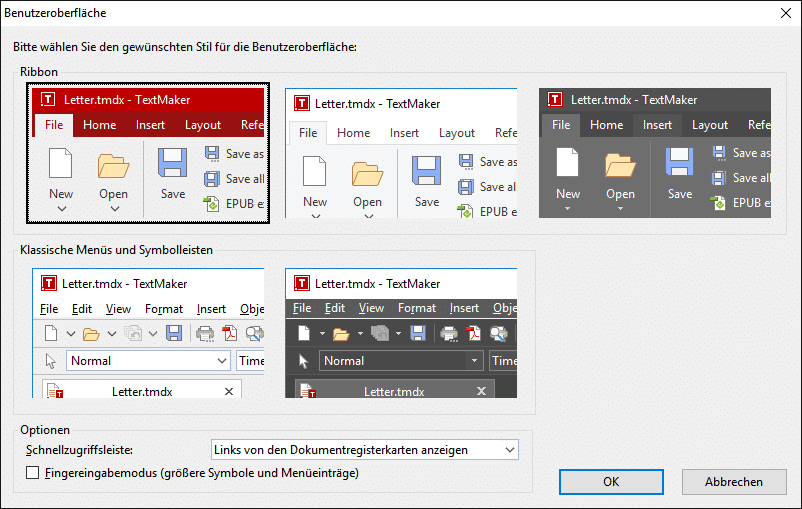
Task: Click the 'Klassische Menüs und Symbolleisten' label
Action: tap(116, 250)
